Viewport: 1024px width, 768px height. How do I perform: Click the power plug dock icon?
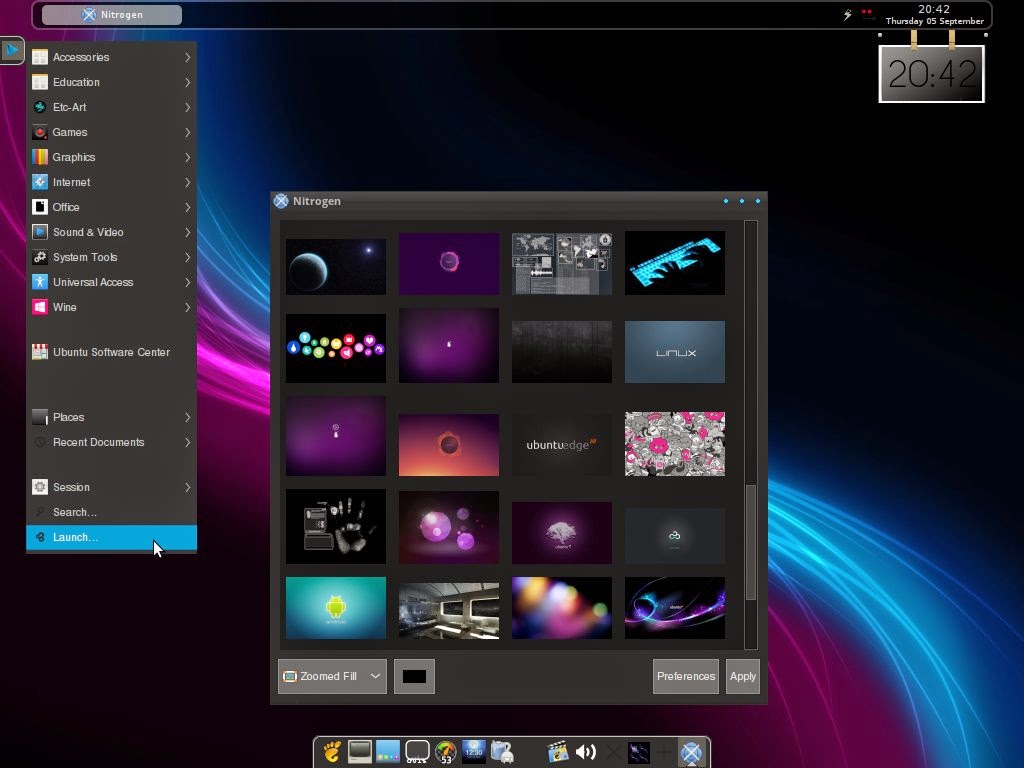[502, 752]
